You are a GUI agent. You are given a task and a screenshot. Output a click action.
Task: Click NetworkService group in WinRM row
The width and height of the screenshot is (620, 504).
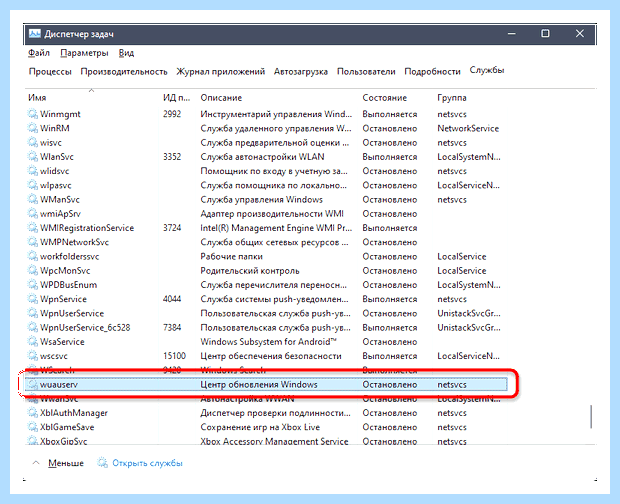click(468, 128)
